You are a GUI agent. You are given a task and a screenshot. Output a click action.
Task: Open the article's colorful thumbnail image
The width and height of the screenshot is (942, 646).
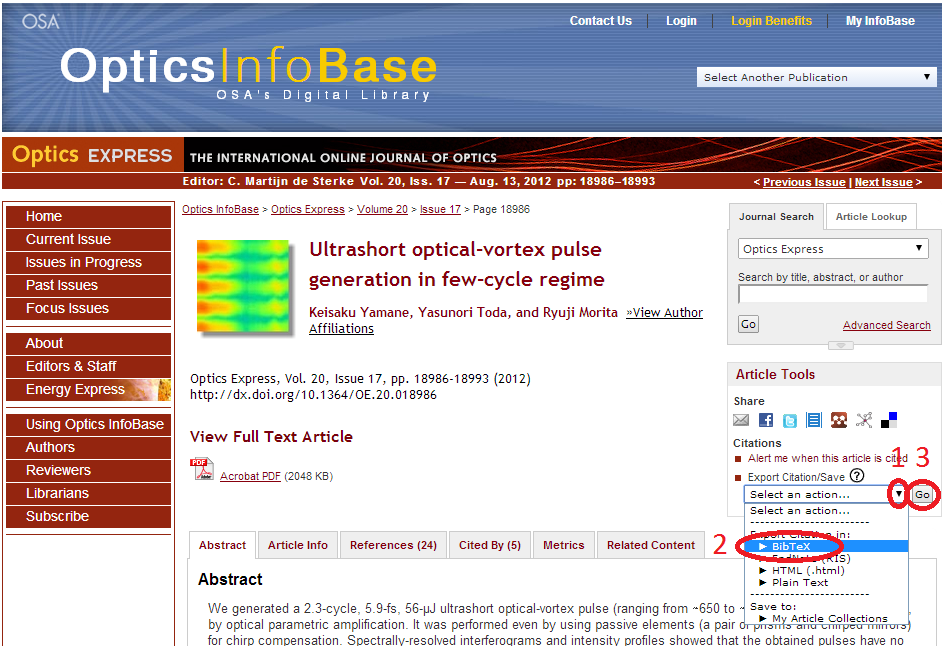243,285
